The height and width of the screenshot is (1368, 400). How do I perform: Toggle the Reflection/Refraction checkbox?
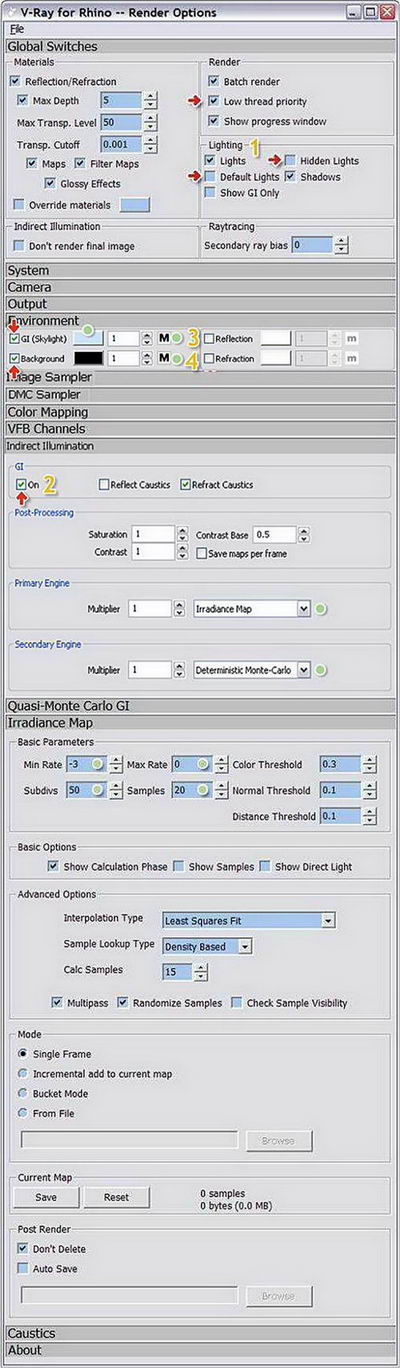tap(14, 81)
